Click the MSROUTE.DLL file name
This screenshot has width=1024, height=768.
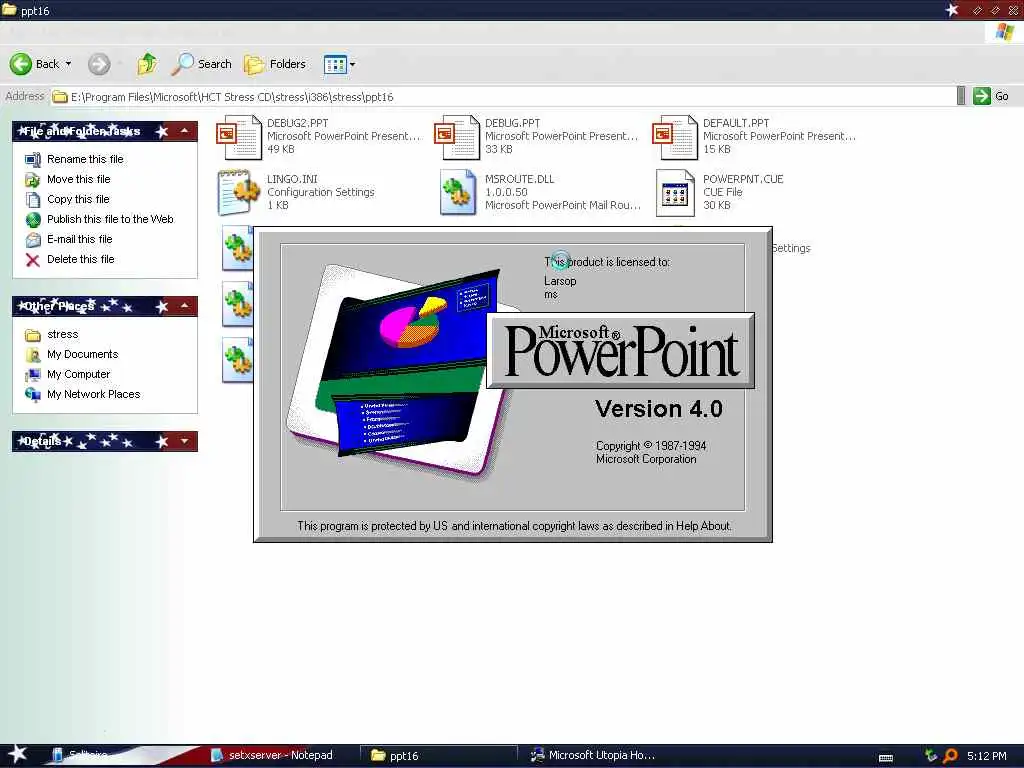(x=519, y=179)
